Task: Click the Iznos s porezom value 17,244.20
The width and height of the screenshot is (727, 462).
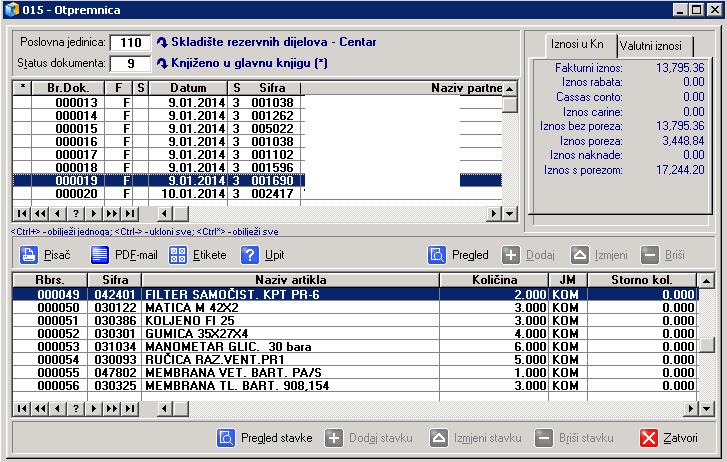Action: (x=680, y=170)
